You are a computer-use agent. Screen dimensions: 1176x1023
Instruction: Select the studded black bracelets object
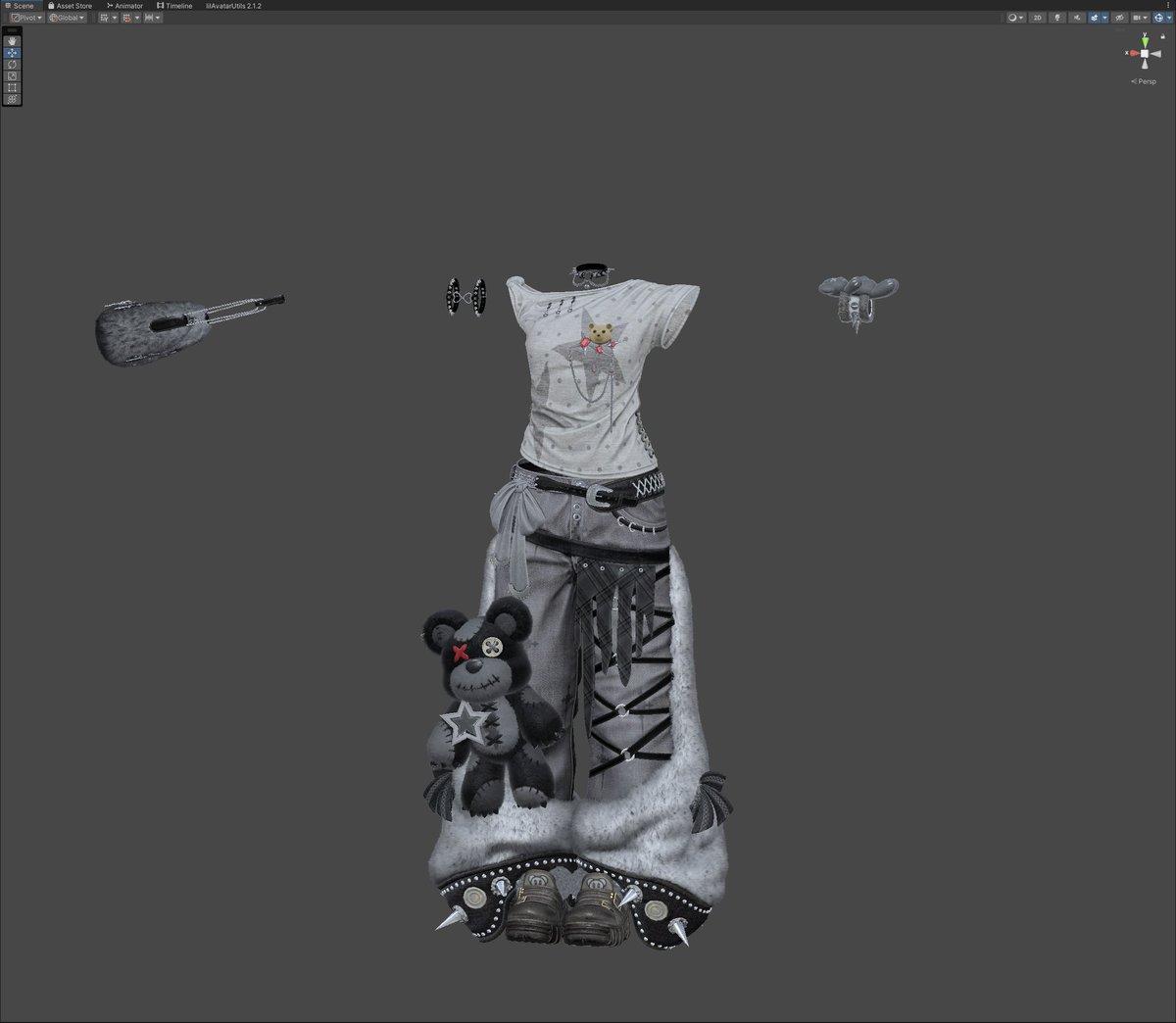pos(466,297)
